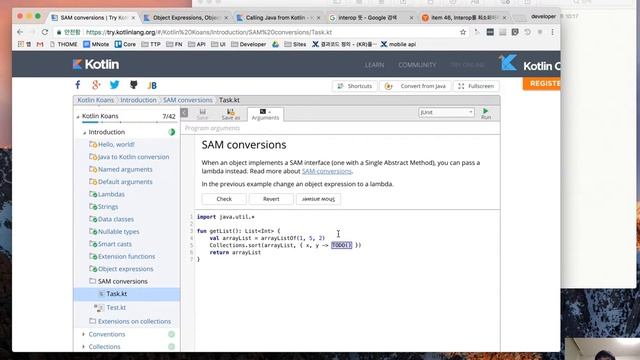
Task: Select SAM conversions folder in tree
Action: [123, 281]
